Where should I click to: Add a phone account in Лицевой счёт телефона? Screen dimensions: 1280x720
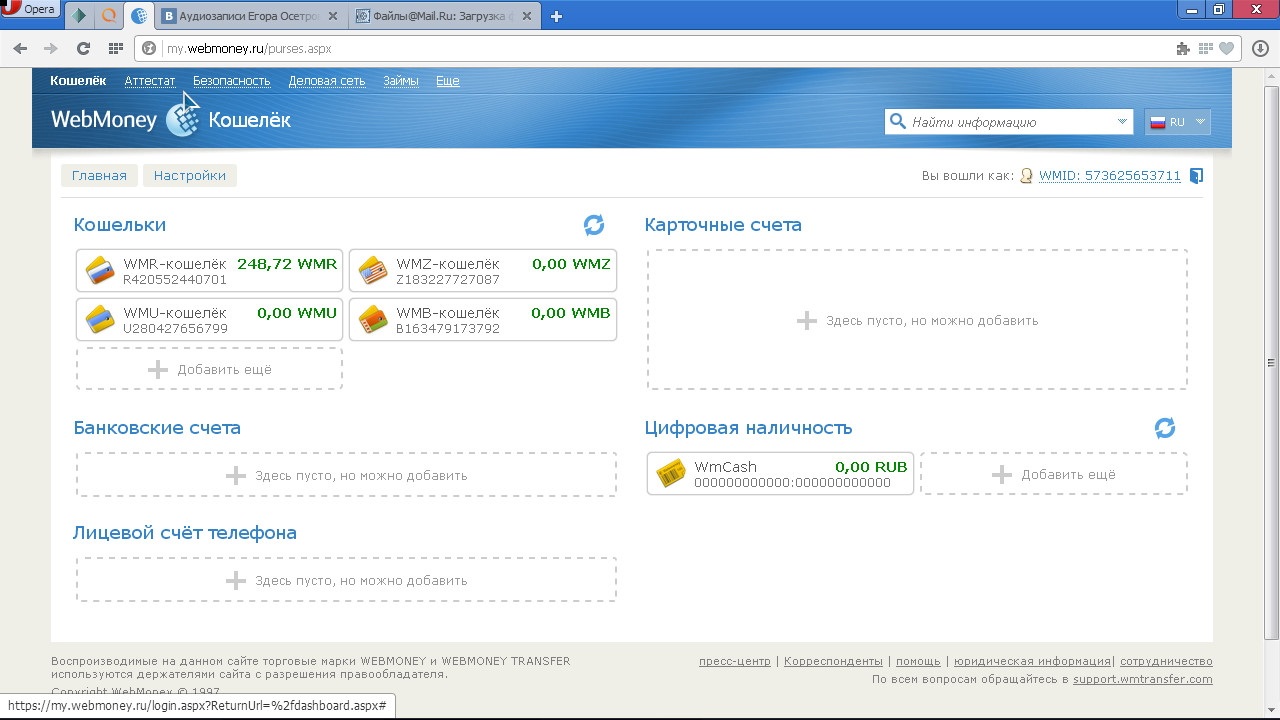346,580
